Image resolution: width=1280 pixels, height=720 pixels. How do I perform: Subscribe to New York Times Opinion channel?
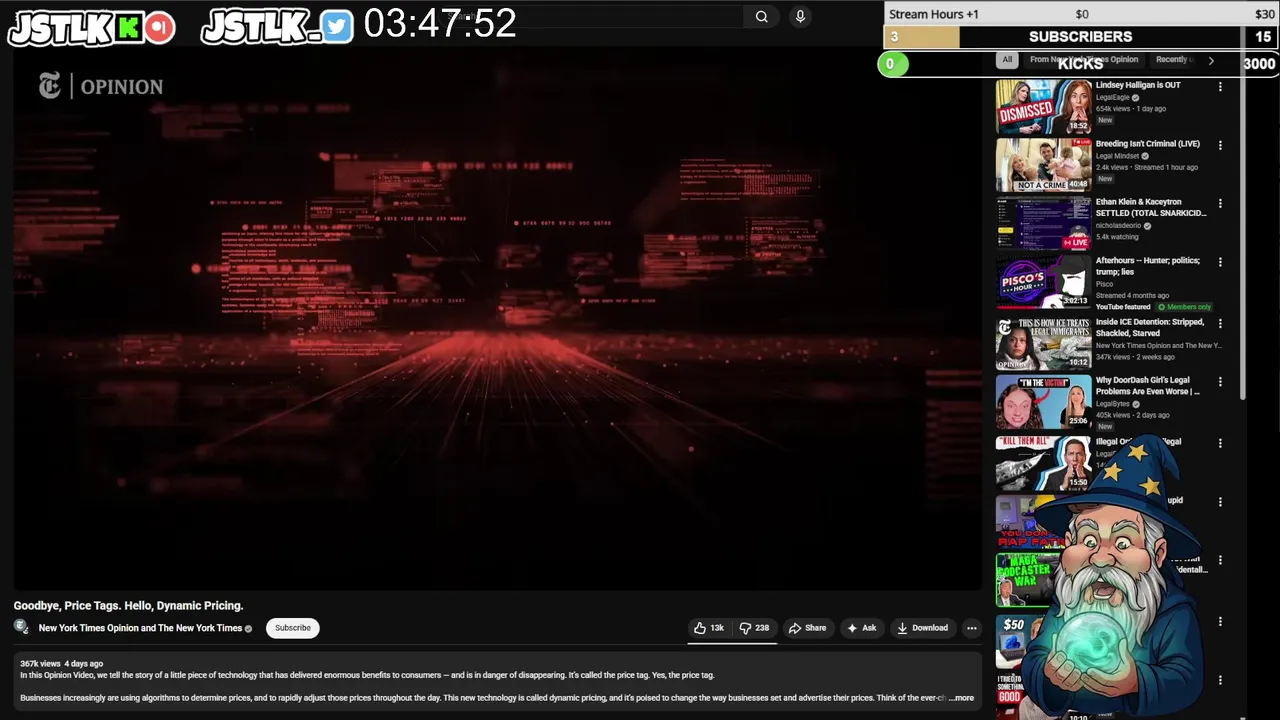[x=293, y=628]
